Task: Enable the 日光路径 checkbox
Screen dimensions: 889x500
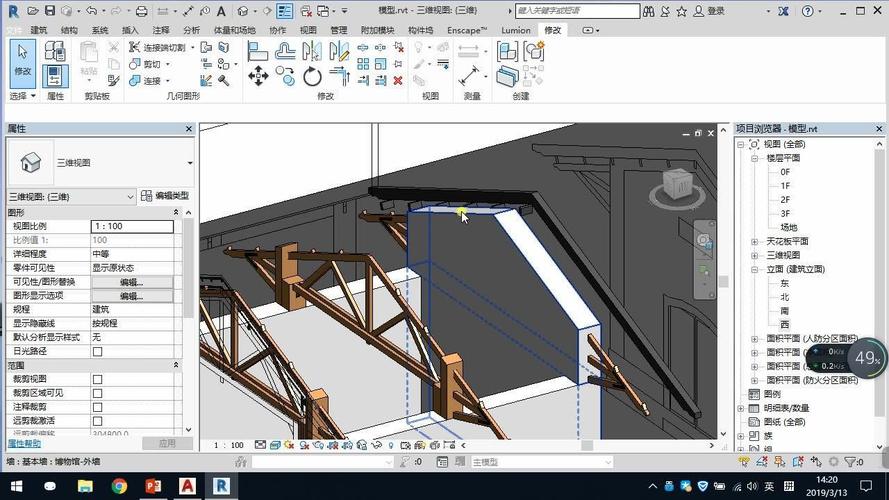Action: click(97, 352)
